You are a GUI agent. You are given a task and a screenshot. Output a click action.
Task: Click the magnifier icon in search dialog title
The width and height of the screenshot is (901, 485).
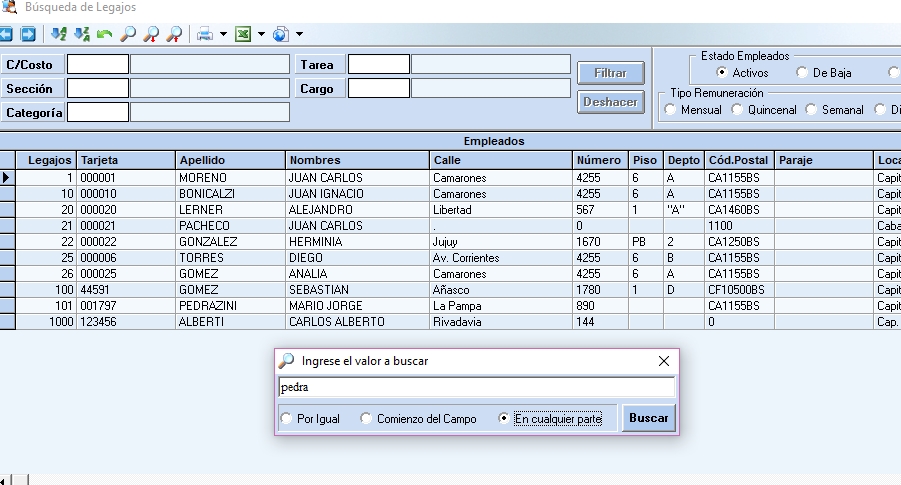tap(287, 360)
